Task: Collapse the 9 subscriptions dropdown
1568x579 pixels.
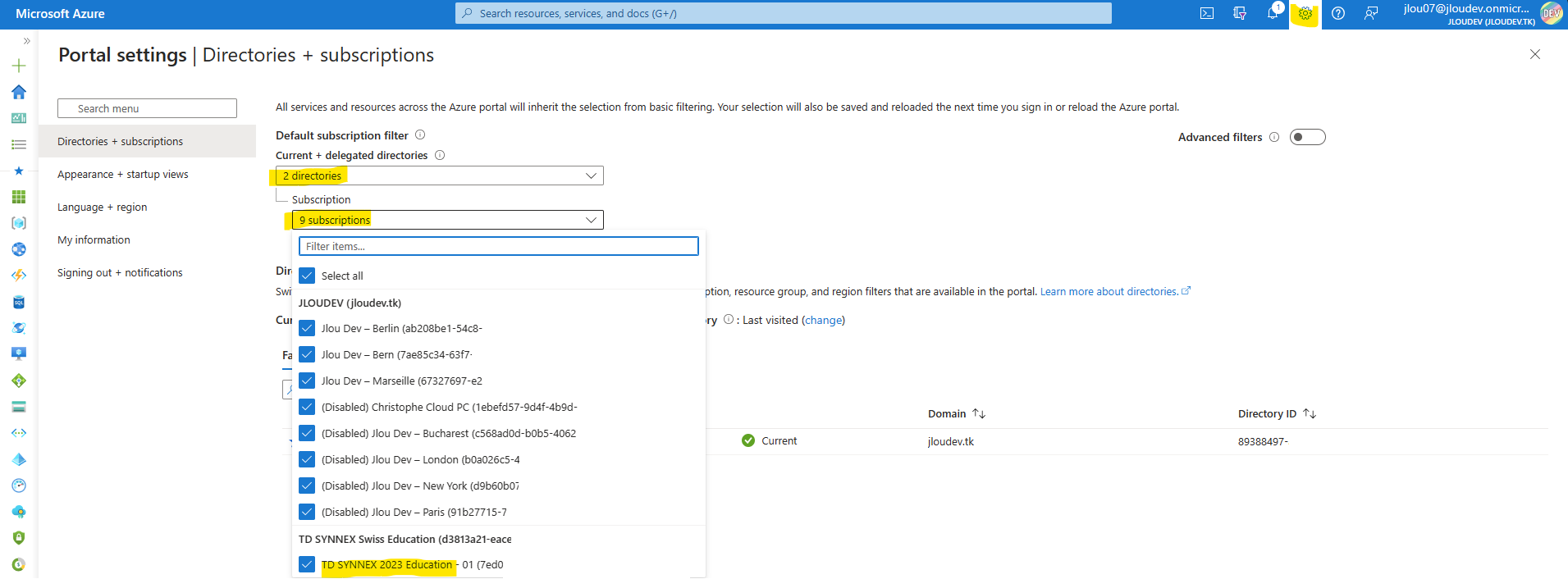Action: 448,220
